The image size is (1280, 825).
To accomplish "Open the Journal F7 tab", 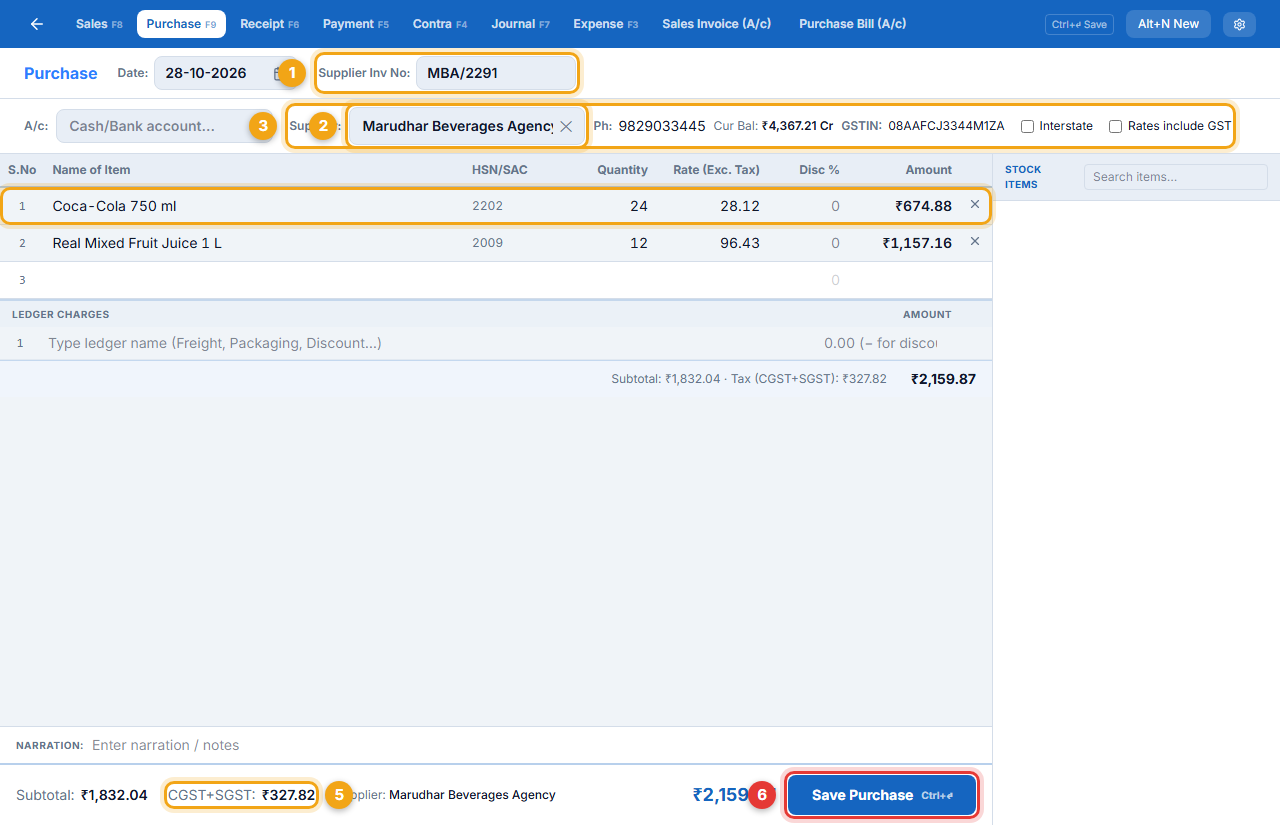I will coord(520,24).
